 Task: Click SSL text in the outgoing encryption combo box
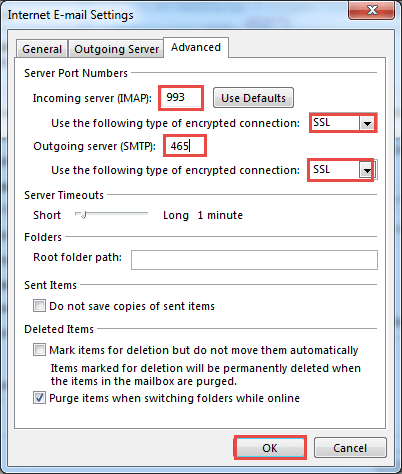pos(322,170)
